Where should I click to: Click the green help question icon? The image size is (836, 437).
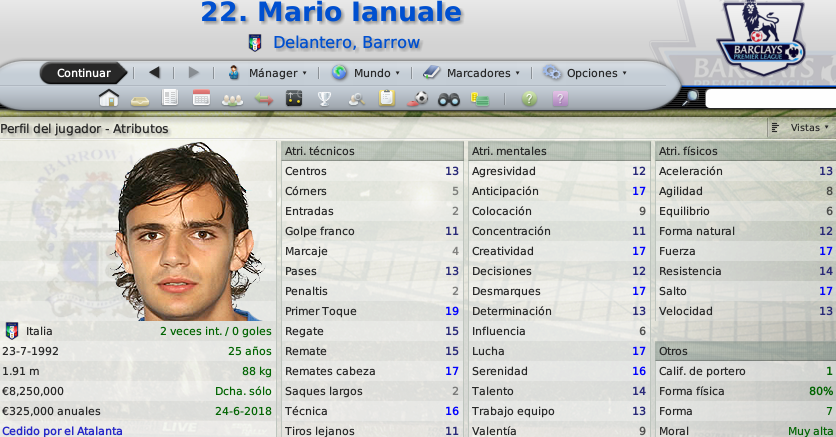[x=529, y=99]
